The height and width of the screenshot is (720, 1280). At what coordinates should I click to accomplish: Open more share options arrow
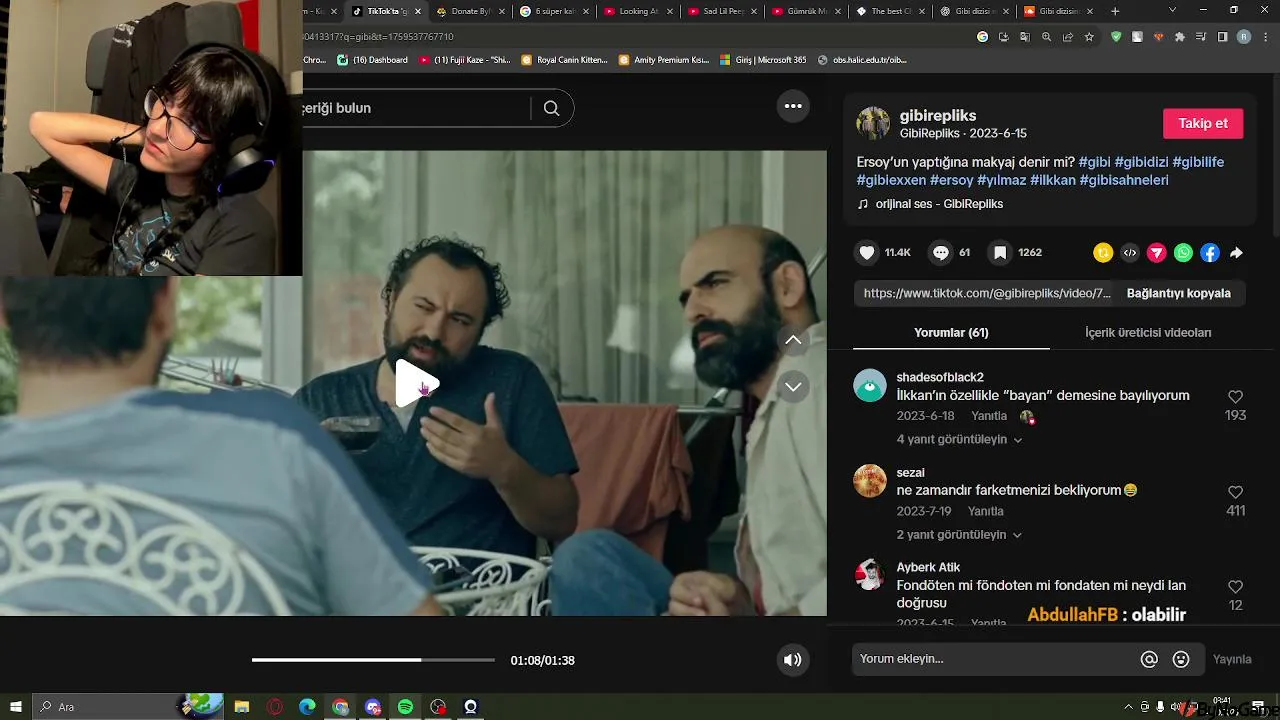pyautogui.click(x=1236, y=253)
